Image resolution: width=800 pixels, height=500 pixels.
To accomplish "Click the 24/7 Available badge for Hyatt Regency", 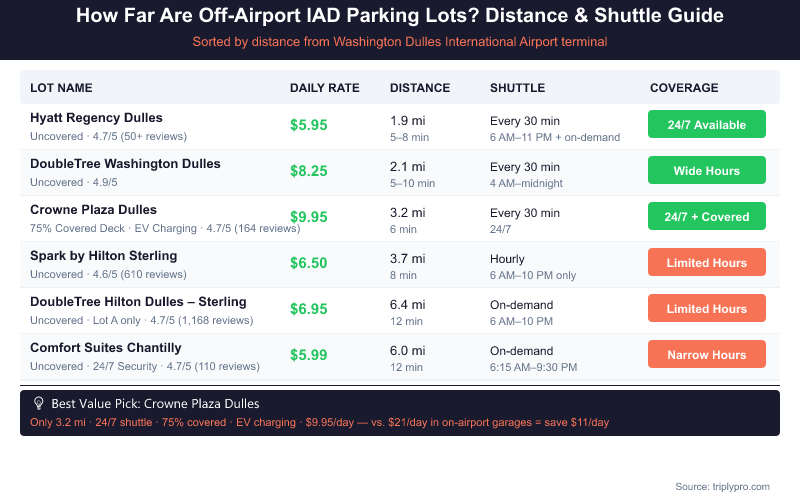I will tap(706, 124).
